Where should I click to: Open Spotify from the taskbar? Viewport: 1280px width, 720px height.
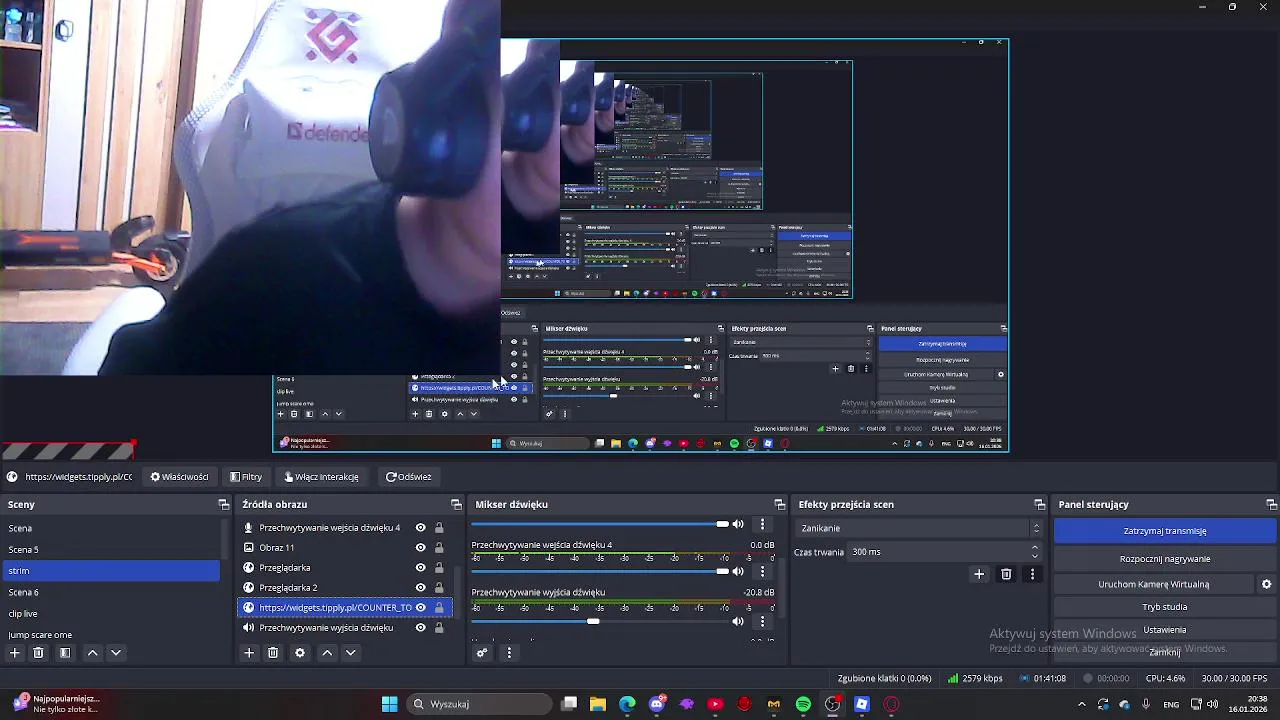(803, 704)
